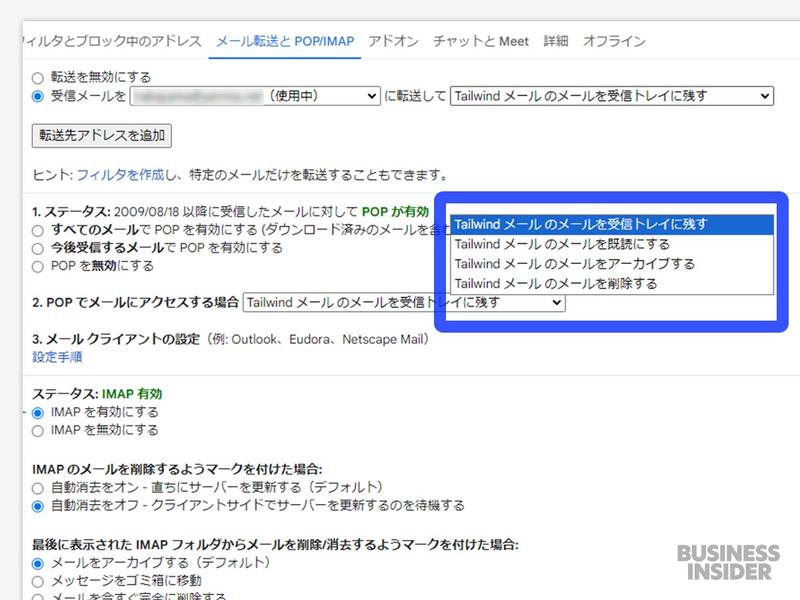Choose メールをアーカイブする option in list

tap(612, 264)
